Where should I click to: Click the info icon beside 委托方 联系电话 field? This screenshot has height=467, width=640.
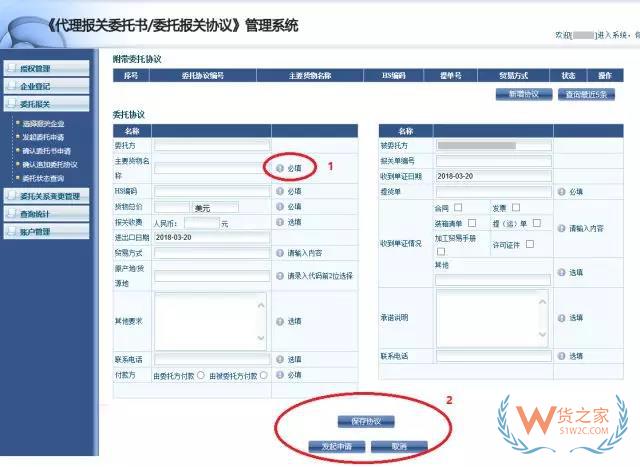pyautogui.click(x=280, y=359)
